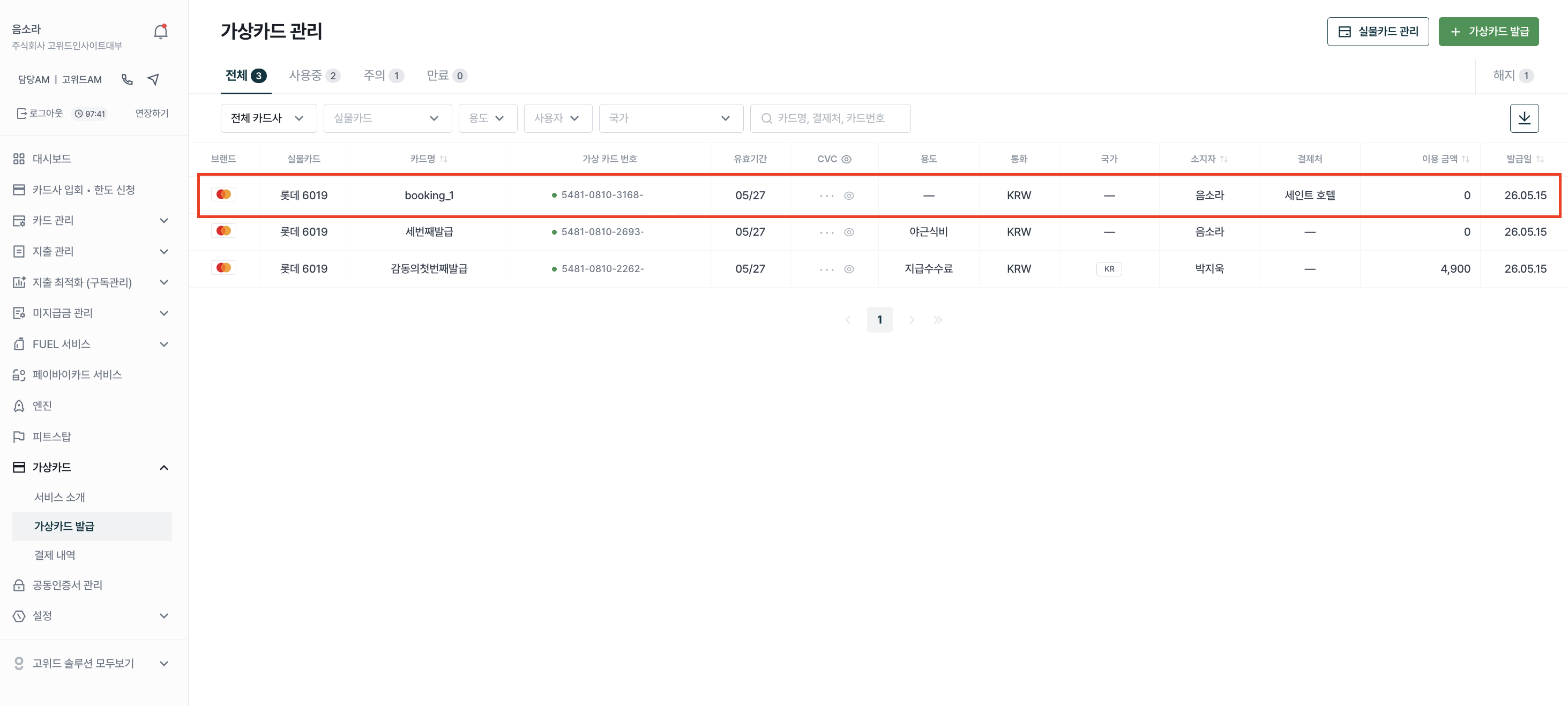Image resolution: width=1568 pixels, height=706 pixels.
Task: Click the 가상카드 발급 green button
Action: point(1489,32)
